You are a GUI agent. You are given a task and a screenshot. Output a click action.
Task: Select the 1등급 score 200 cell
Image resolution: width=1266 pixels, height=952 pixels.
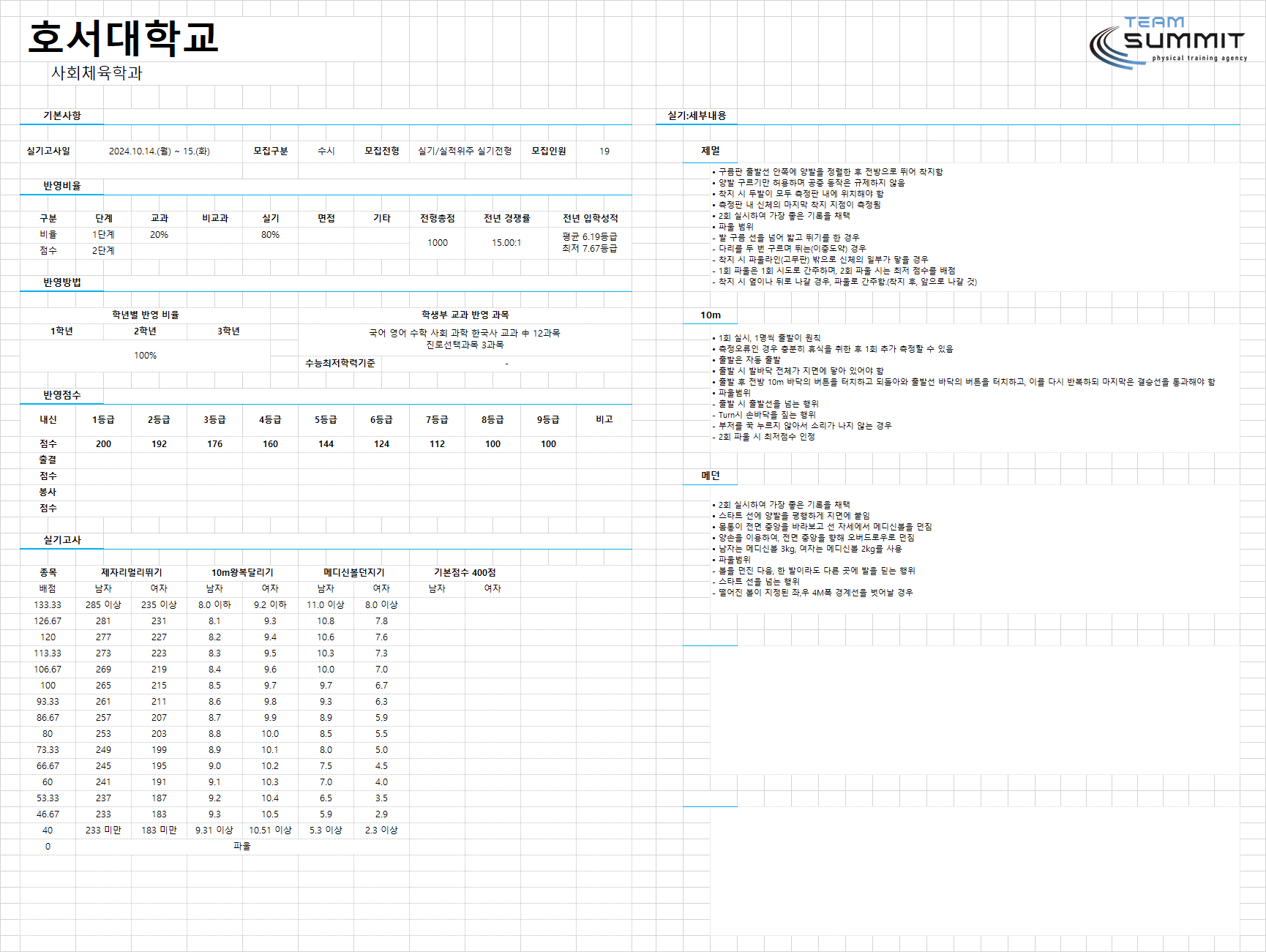(104, 444)
